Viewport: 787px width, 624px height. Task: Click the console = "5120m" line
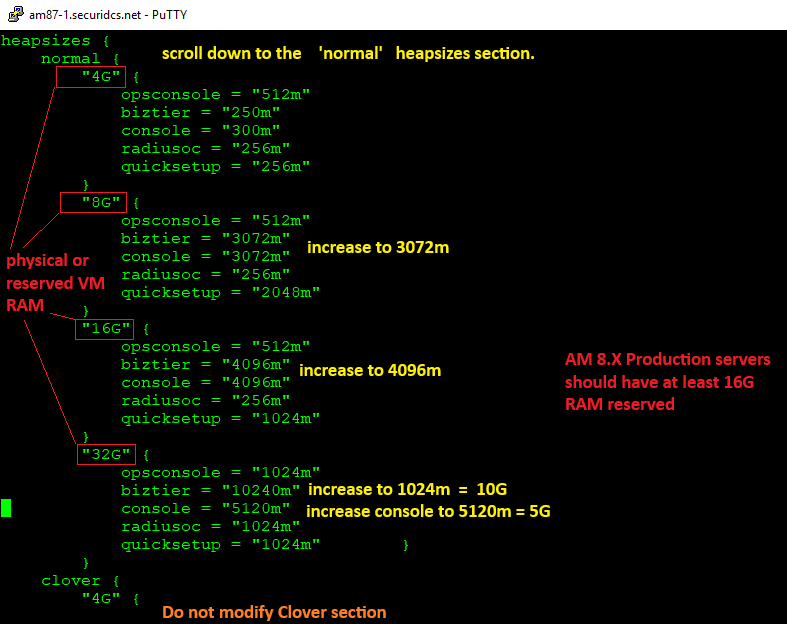click(x=205, y=508)
